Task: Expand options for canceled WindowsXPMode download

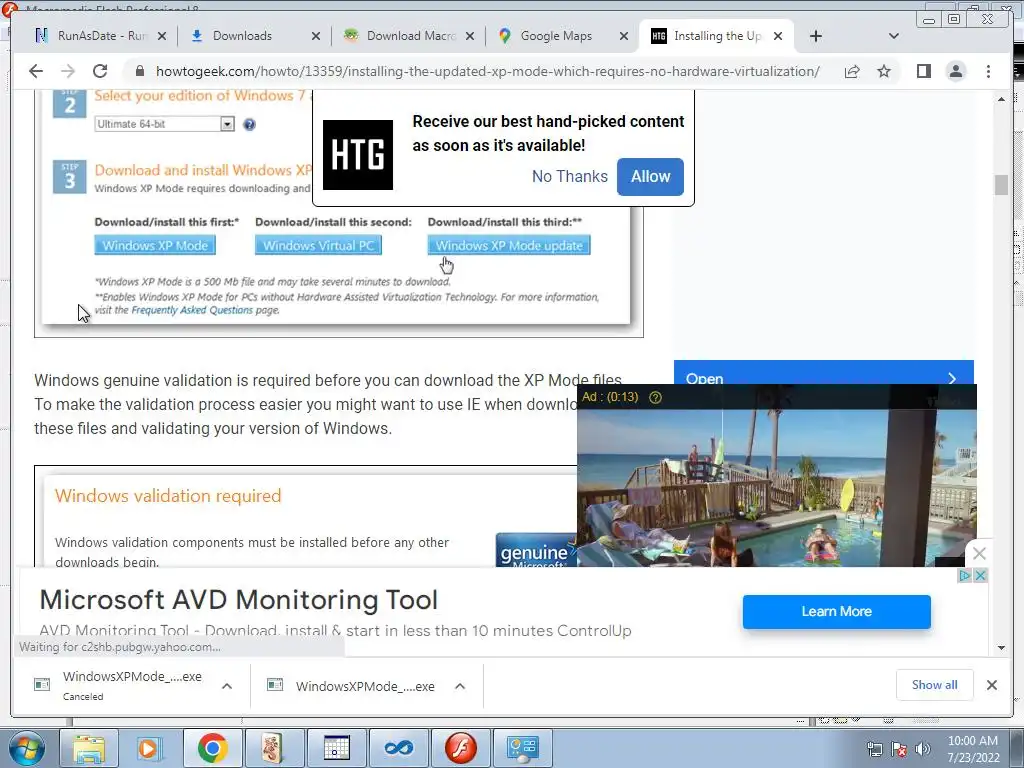Action: tap(227, 686)
